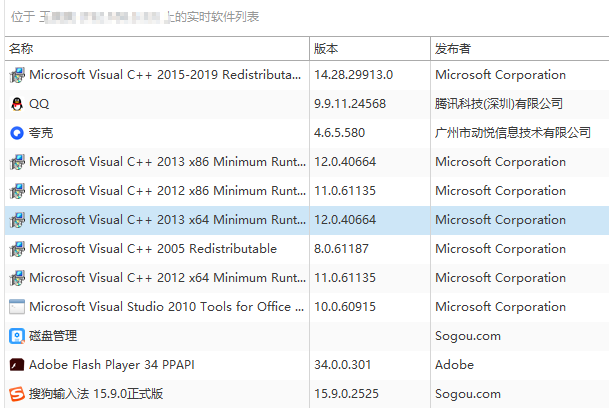
Task: Click Sogou.com publisher in 搜狗输入法 row
Action: click(x=468, y=394)
